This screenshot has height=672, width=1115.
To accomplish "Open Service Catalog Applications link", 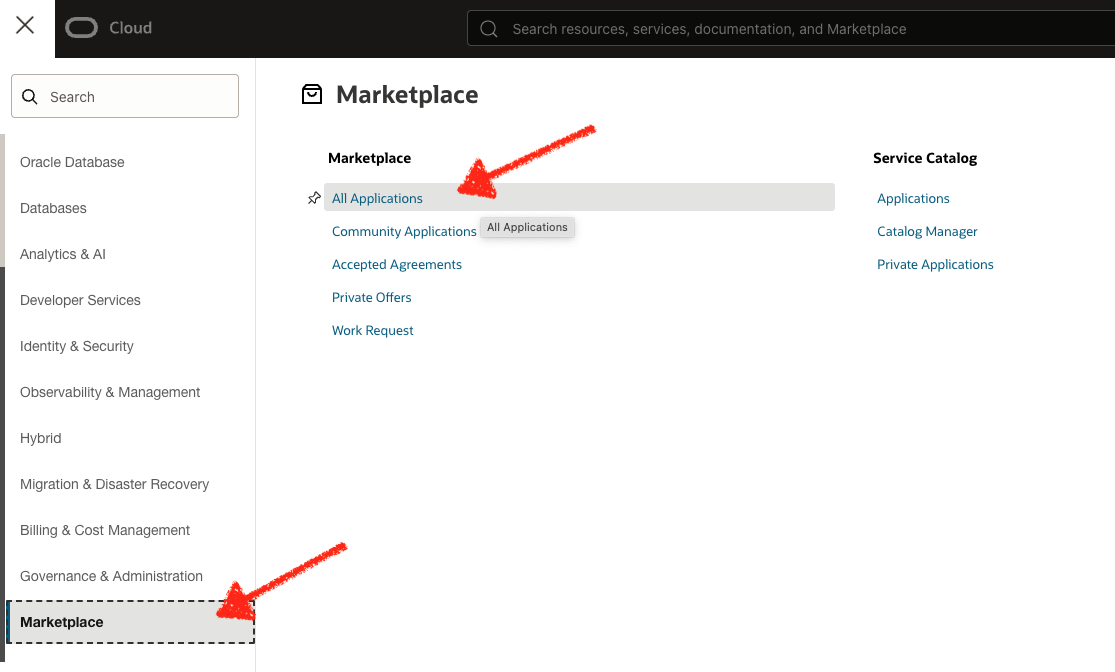I will tap(913, 198).
